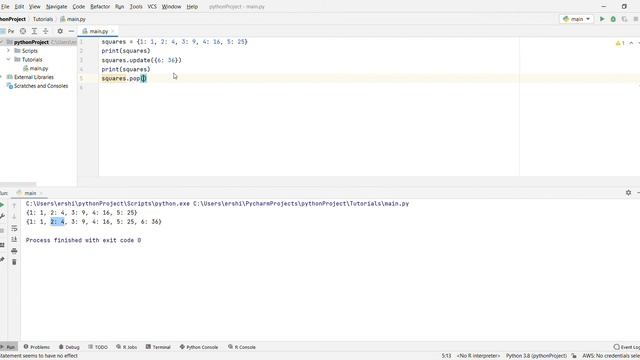This screenshot has width=640, height=360.
Task: Collapse the Tutorials folder
Action: click(x=8, y=60)
